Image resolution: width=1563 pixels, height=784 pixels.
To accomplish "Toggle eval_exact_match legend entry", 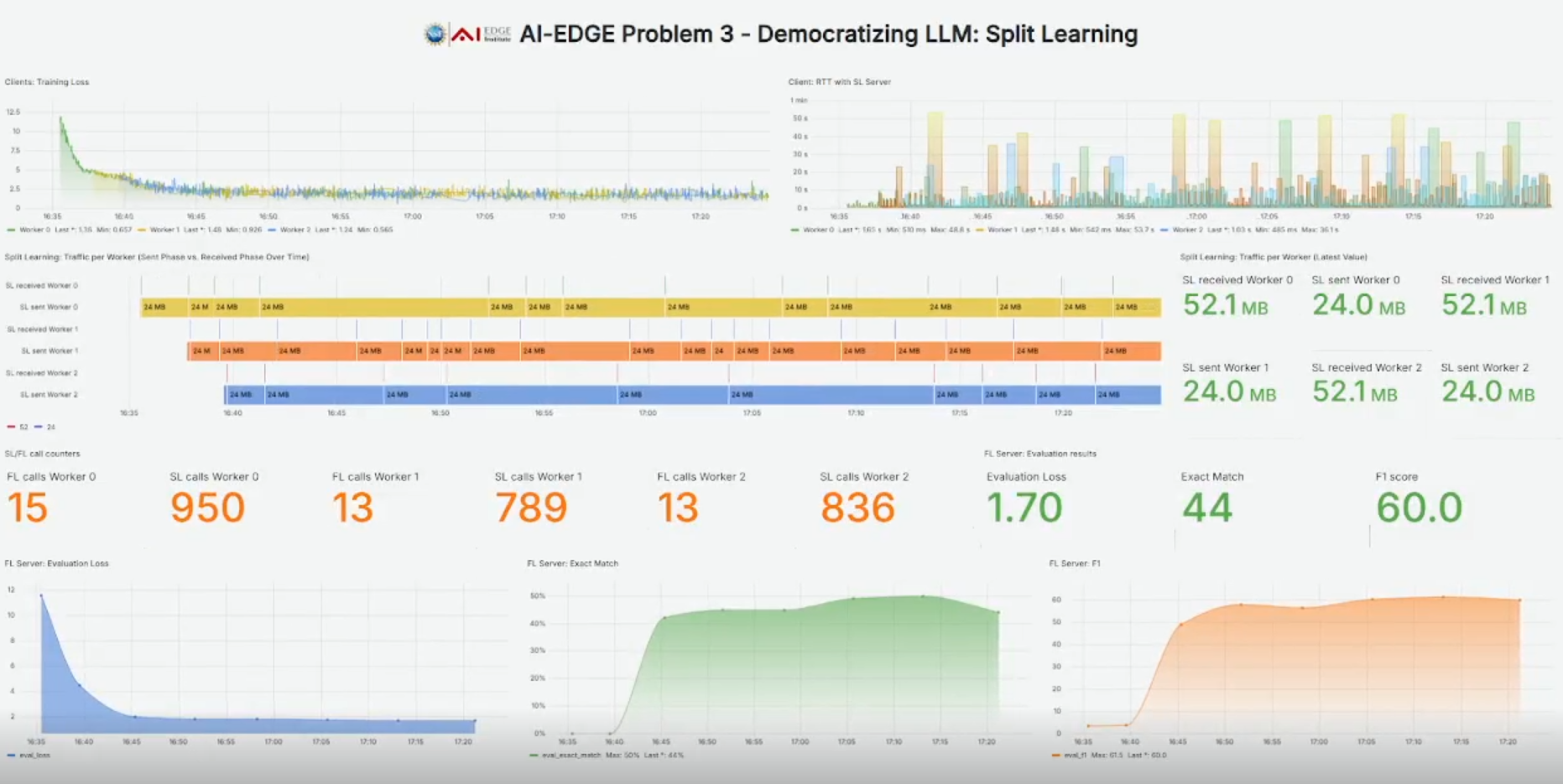I will point(570,755).
